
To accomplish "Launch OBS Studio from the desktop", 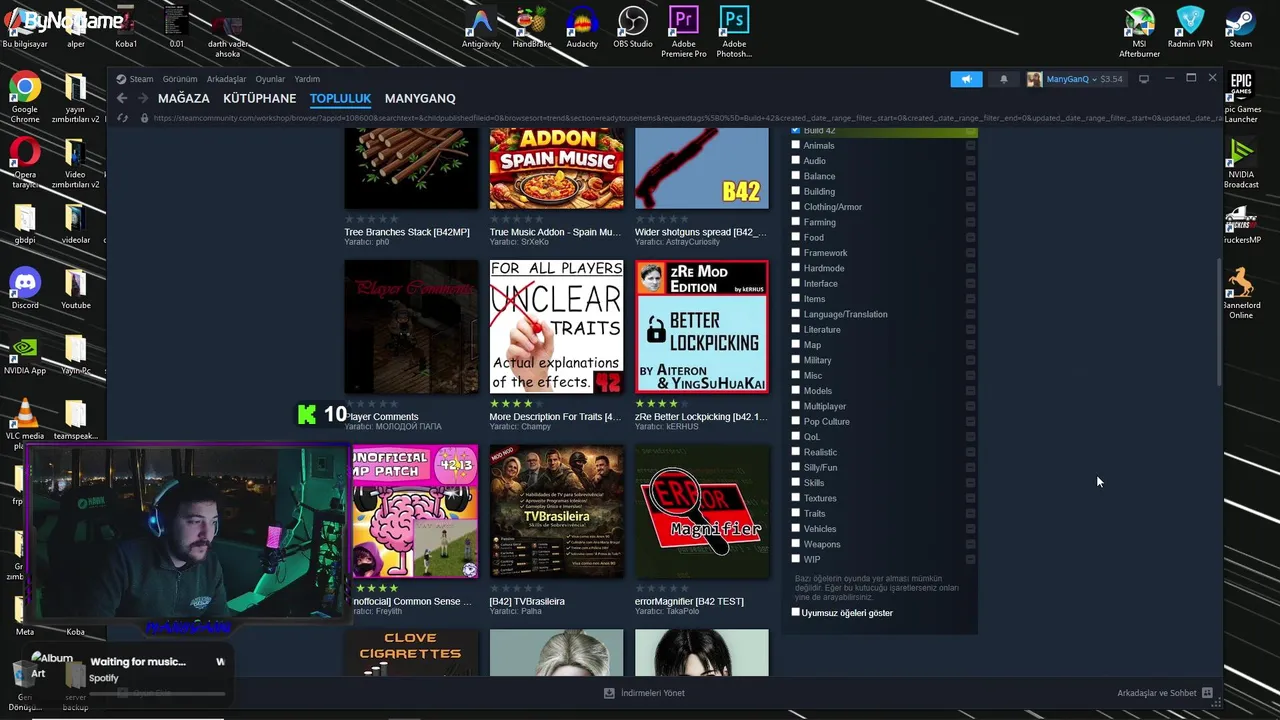I will 633,28.
